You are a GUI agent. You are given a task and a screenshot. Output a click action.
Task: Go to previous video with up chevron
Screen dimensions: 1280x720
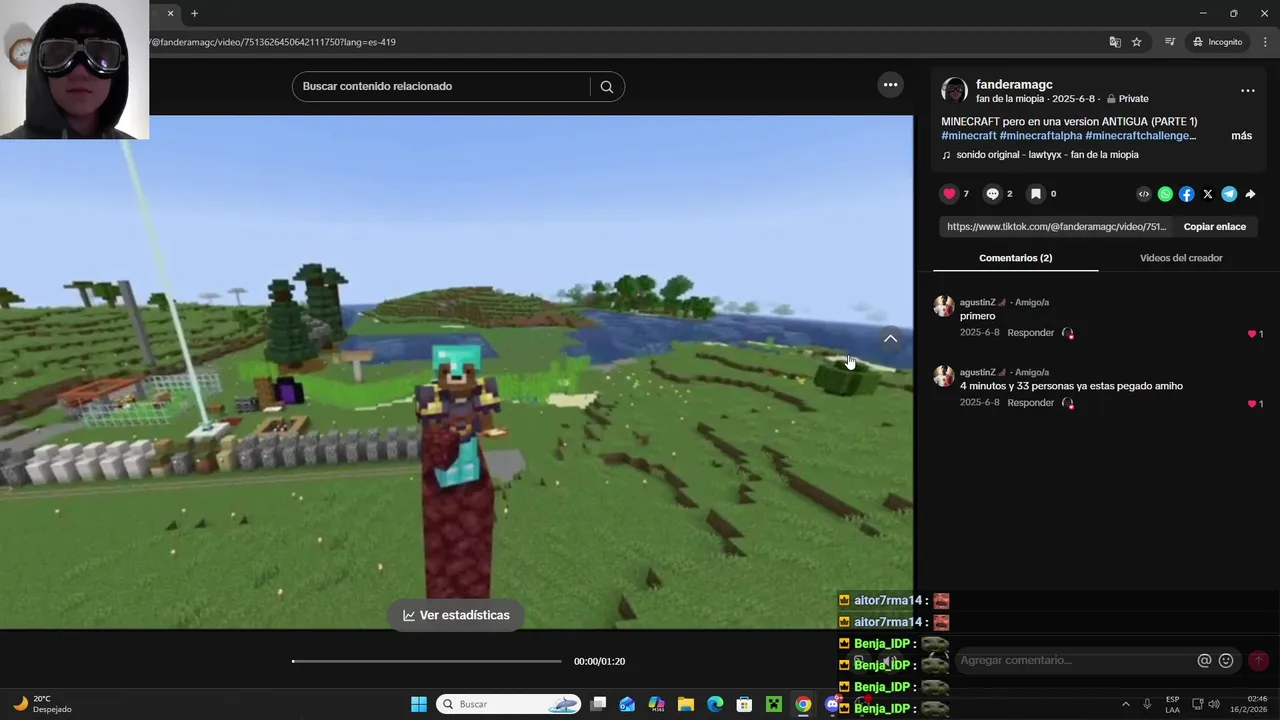click(890, 339)
